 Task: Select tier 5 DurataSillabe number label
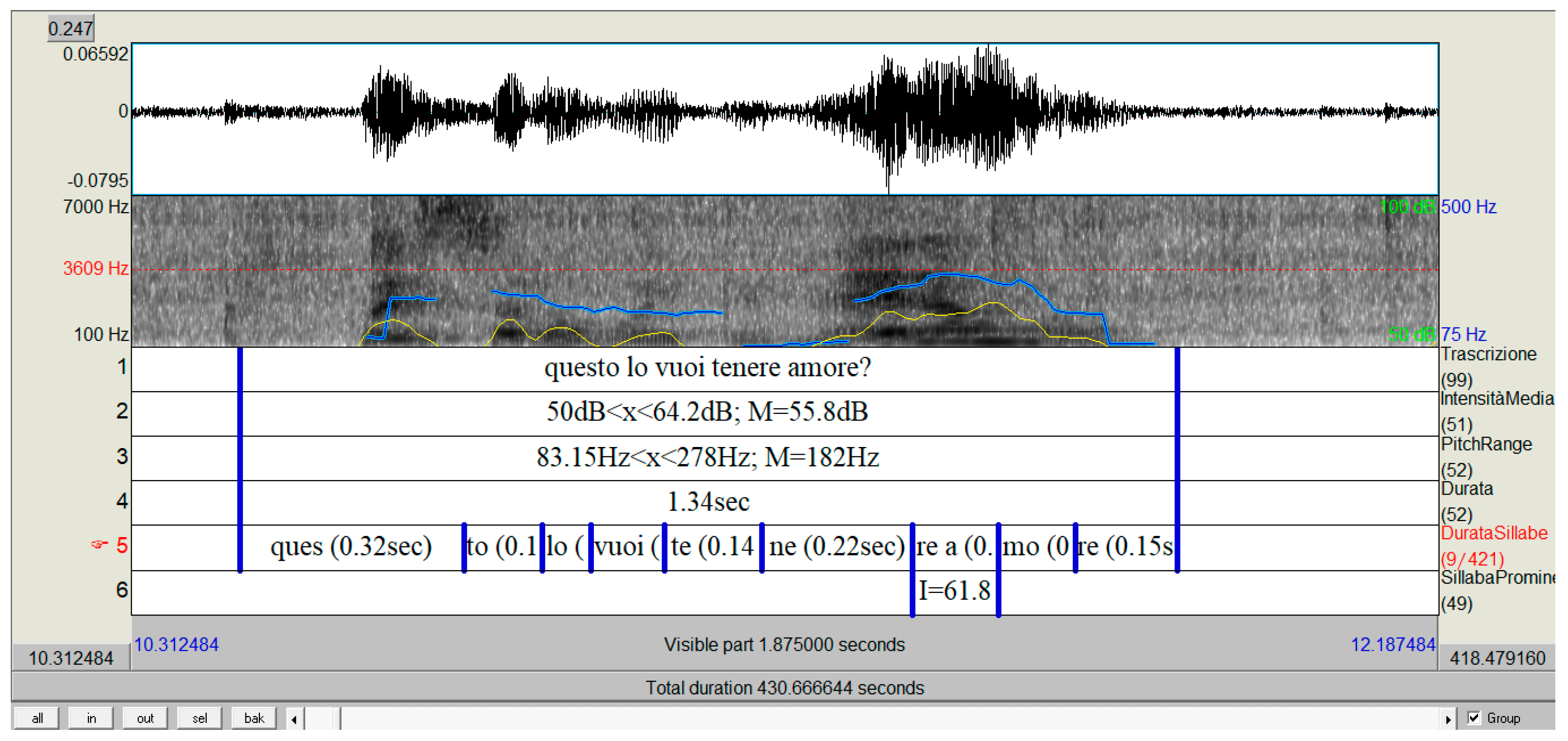(x=121, y=545)
